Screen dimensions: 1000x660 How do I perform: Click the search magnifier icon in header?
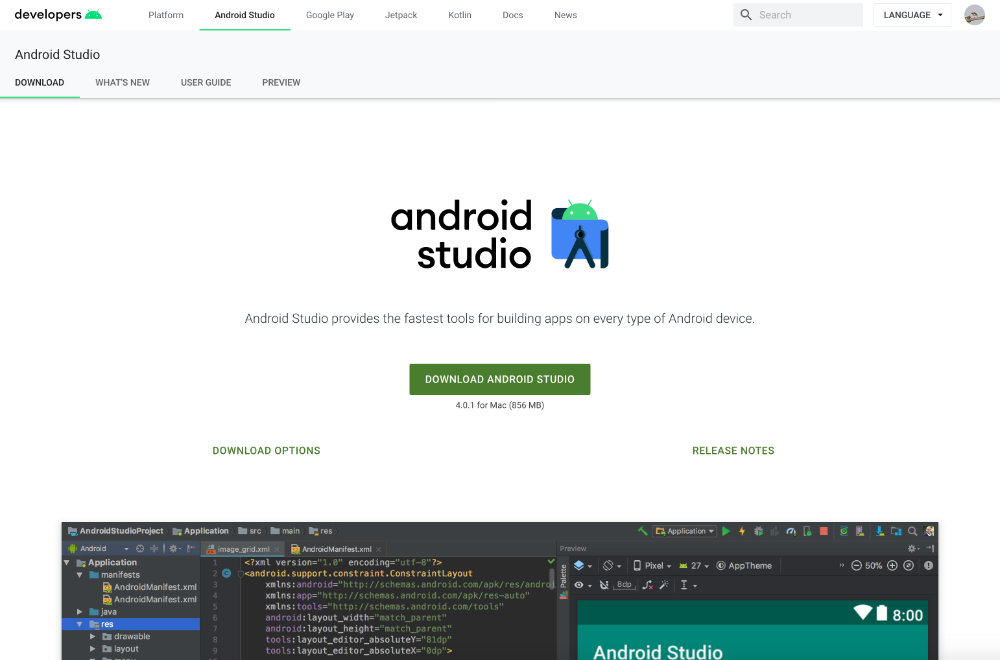point(746,15)
